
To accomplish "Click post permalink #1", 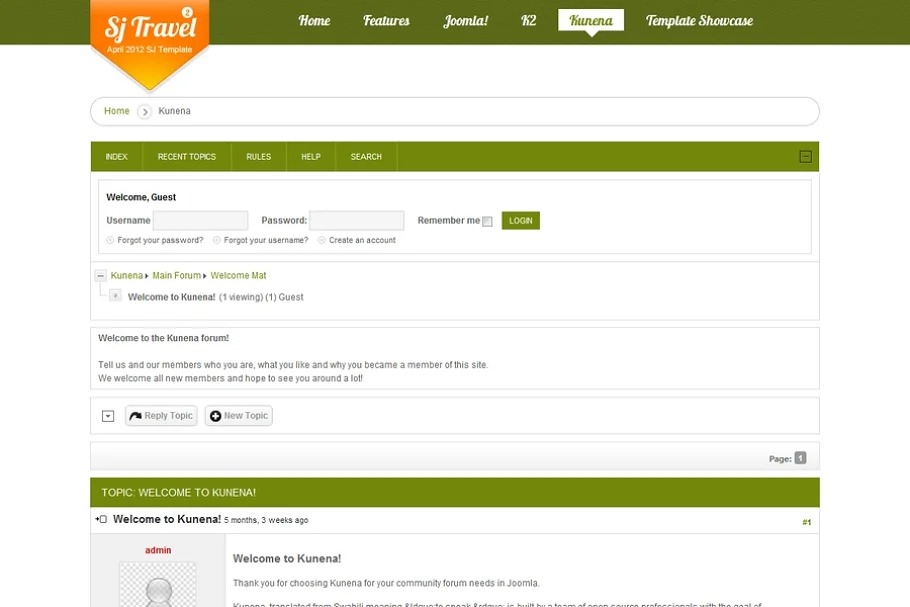I will (x=806, y=522).
